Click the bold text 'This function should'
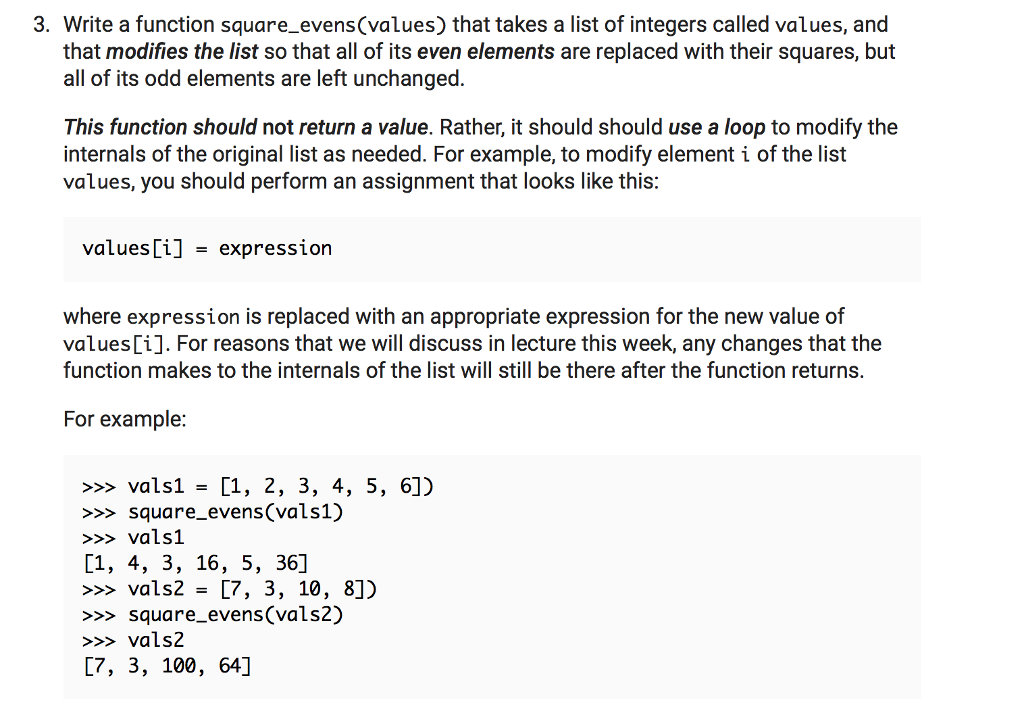The image size is (1024, 711). click(160, 127)
